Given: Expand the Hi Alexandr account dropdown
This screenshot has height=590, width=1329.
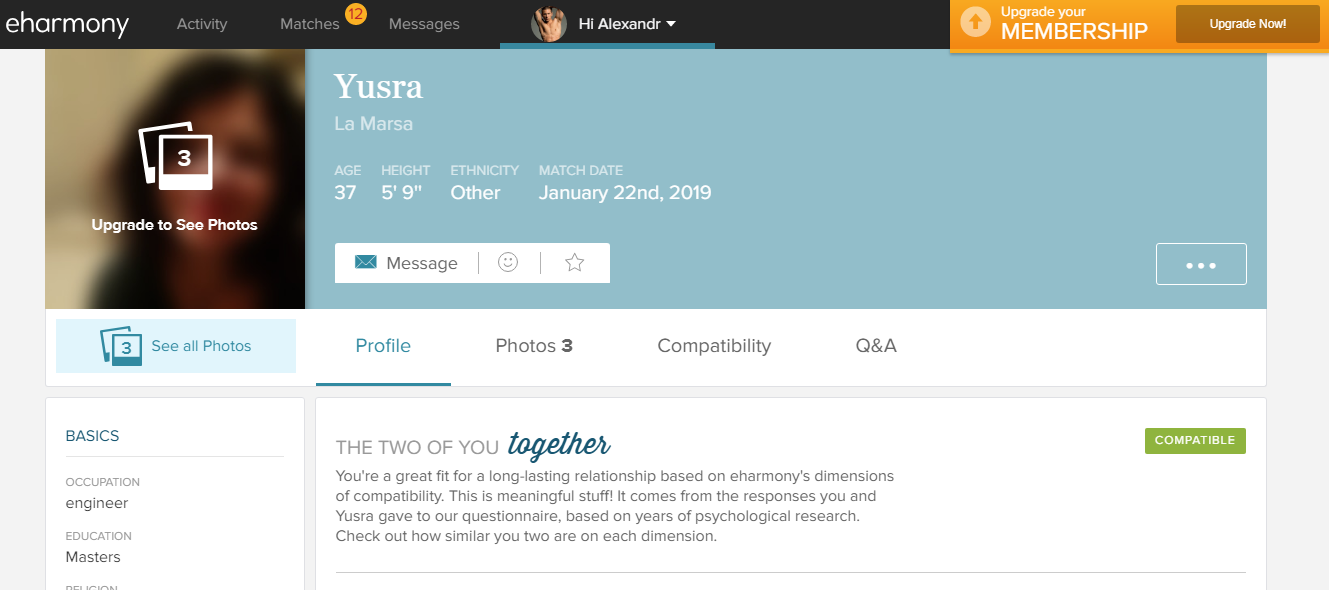Looking at the screenshot, I should (x=627, y=24).
